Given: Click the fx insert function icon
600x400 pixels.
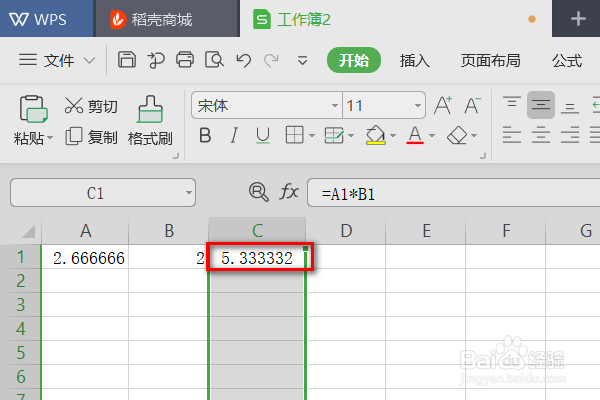Looking at the screenshot, I should [x=289, y=191].
